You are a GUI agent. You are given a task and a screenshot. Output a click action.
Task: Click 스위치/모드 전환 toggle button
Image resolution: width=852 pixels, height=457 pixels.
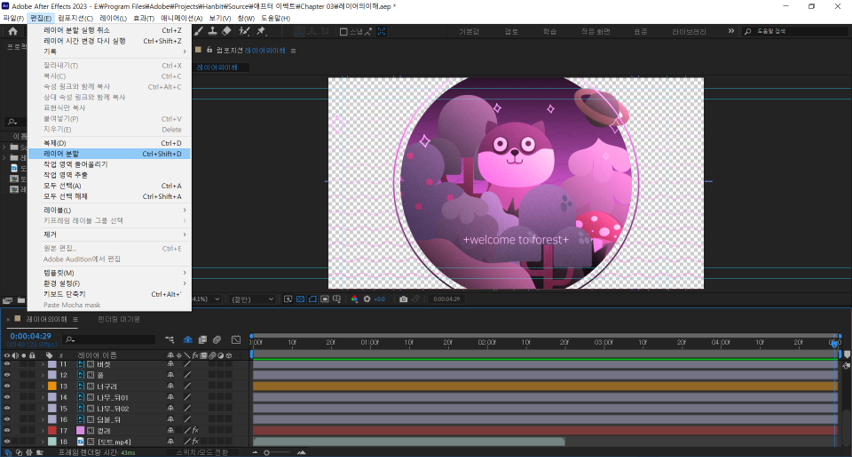point(203,452)
